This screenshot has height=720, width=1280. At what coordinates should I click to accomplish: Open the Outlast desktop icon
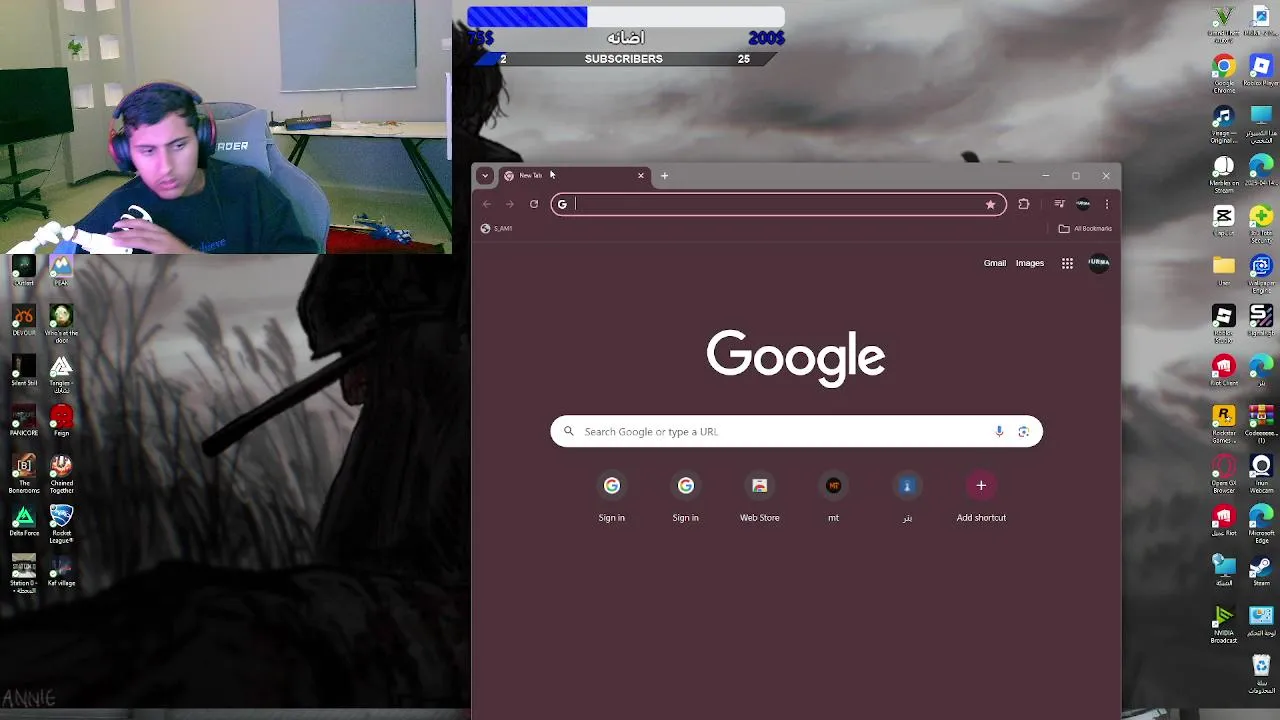pyautogui.click(x=23, y=271)
